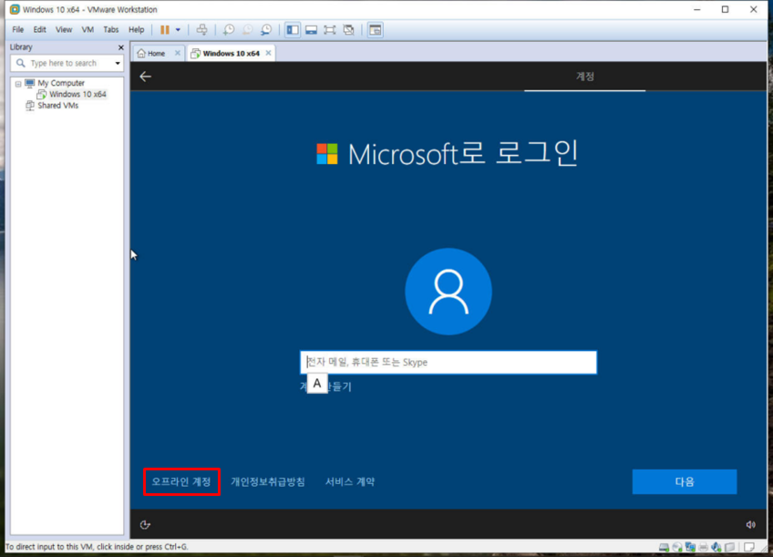Viewport: 773px width, 557px height.
Task: Open the 서비스 계약 link
Action: pos(350,482)
